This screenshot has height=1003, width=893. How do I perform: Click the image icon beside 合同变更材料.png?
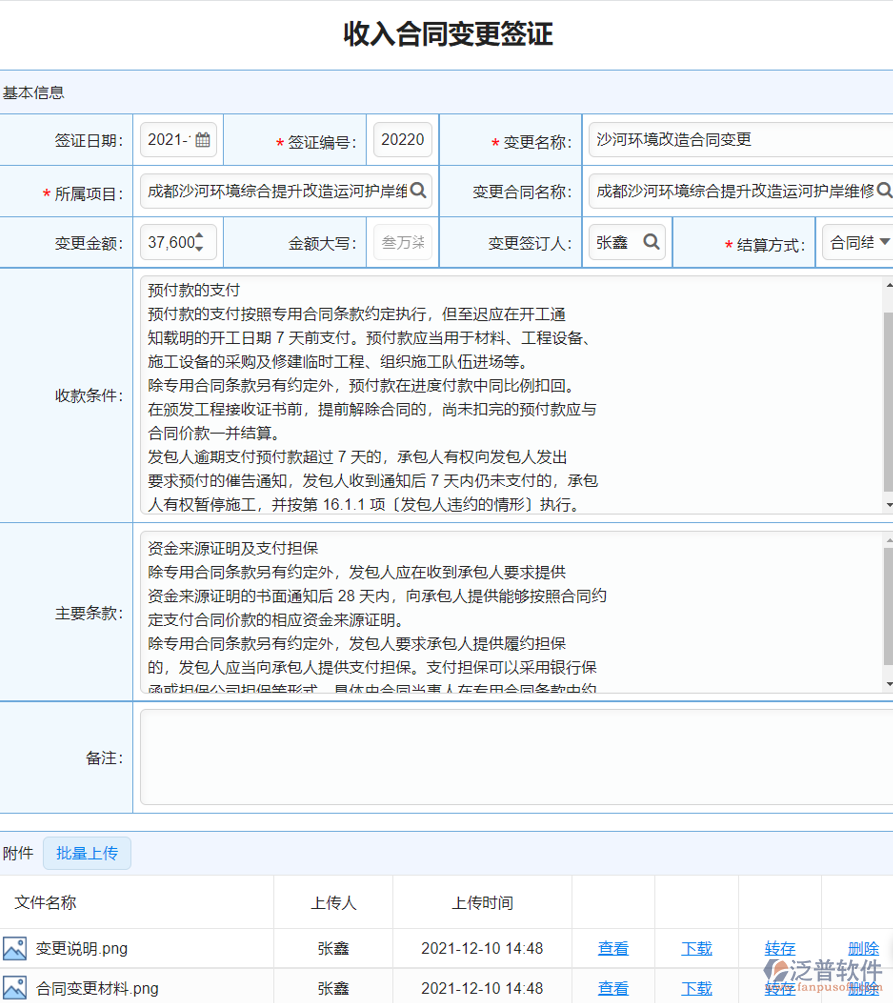click(16, 989)
